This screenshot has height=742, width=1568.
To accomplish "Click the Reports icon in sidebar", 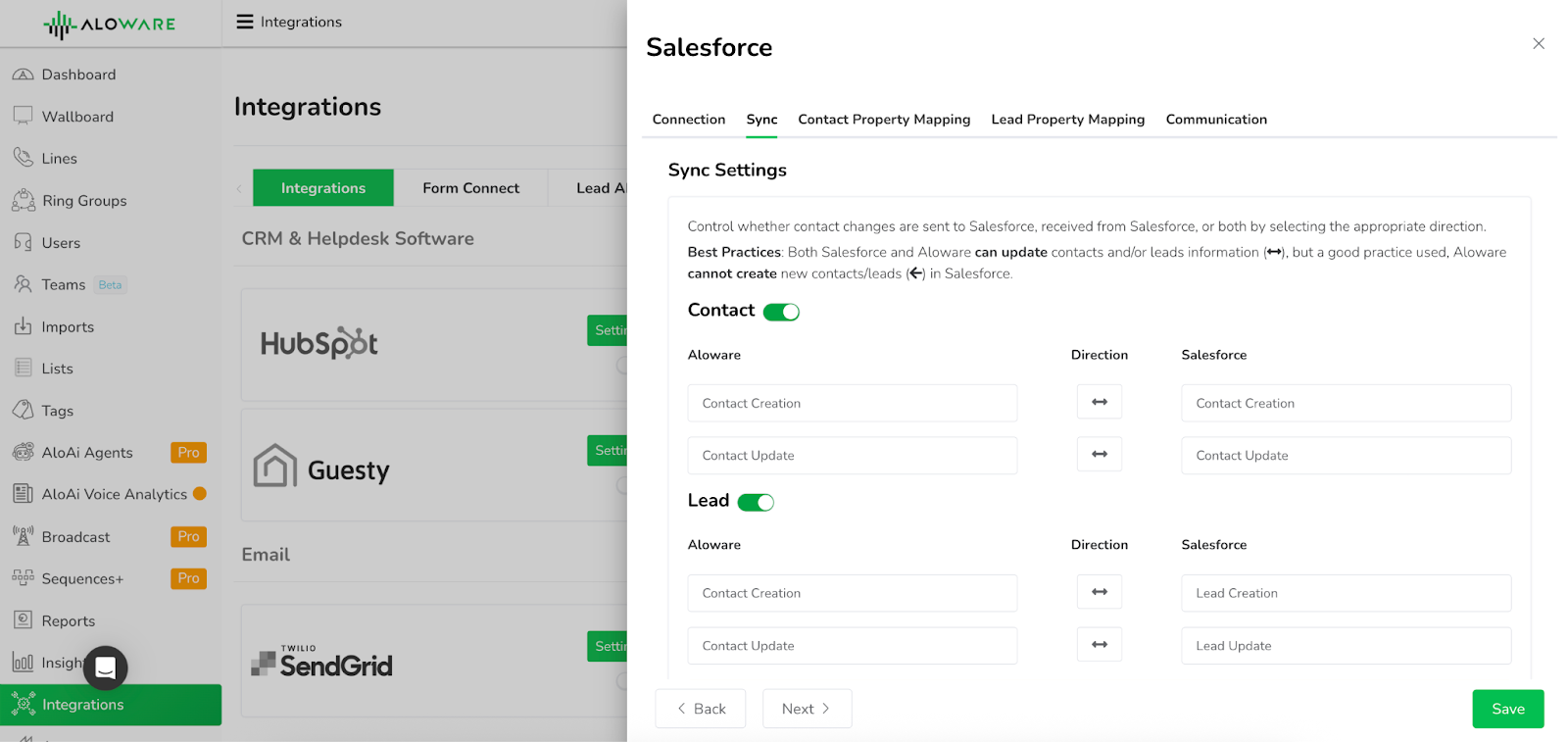I will [23, 619].
